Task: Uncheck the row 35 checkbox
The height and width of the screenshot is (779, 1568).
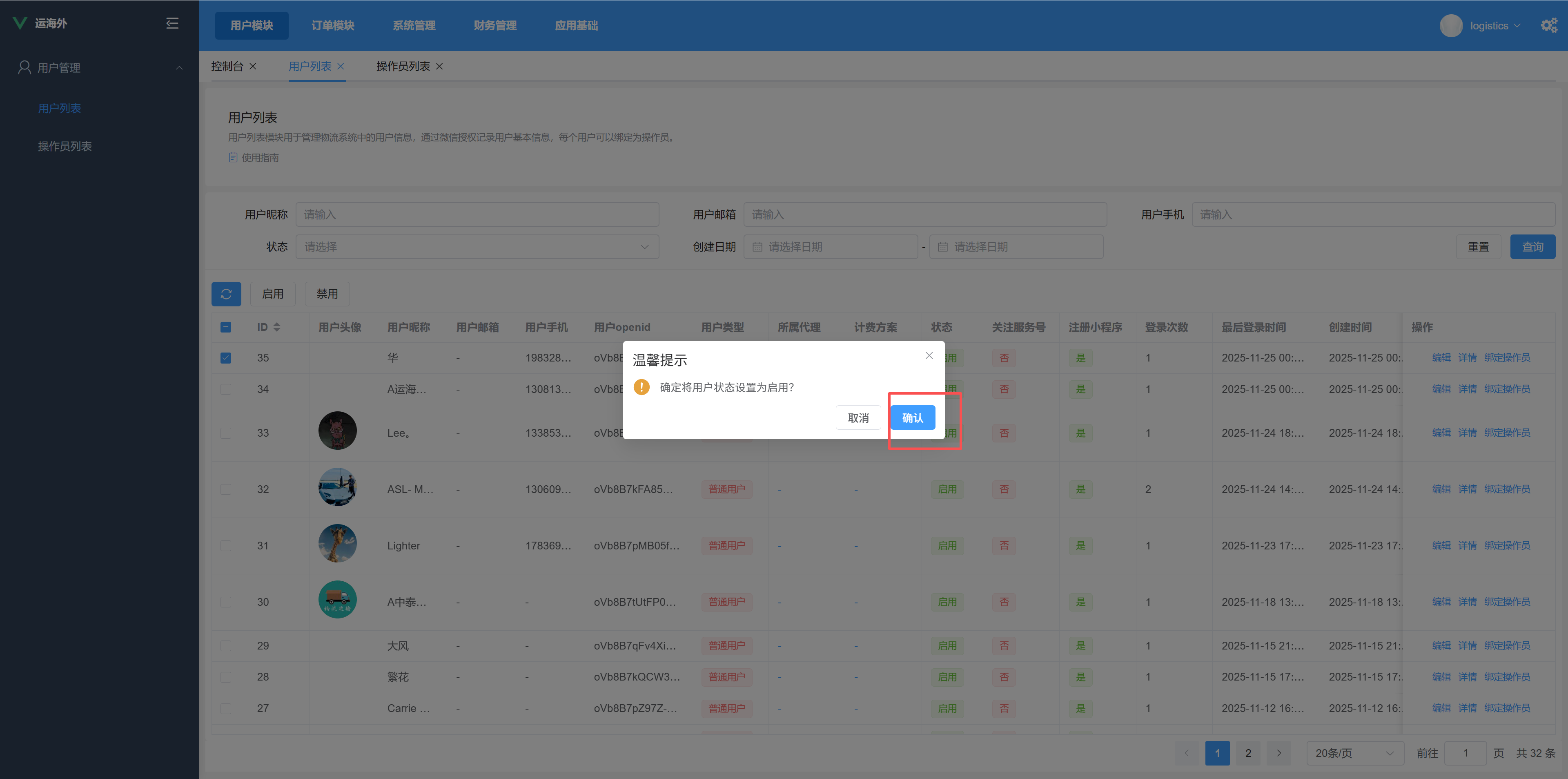Action: point(226,357)
